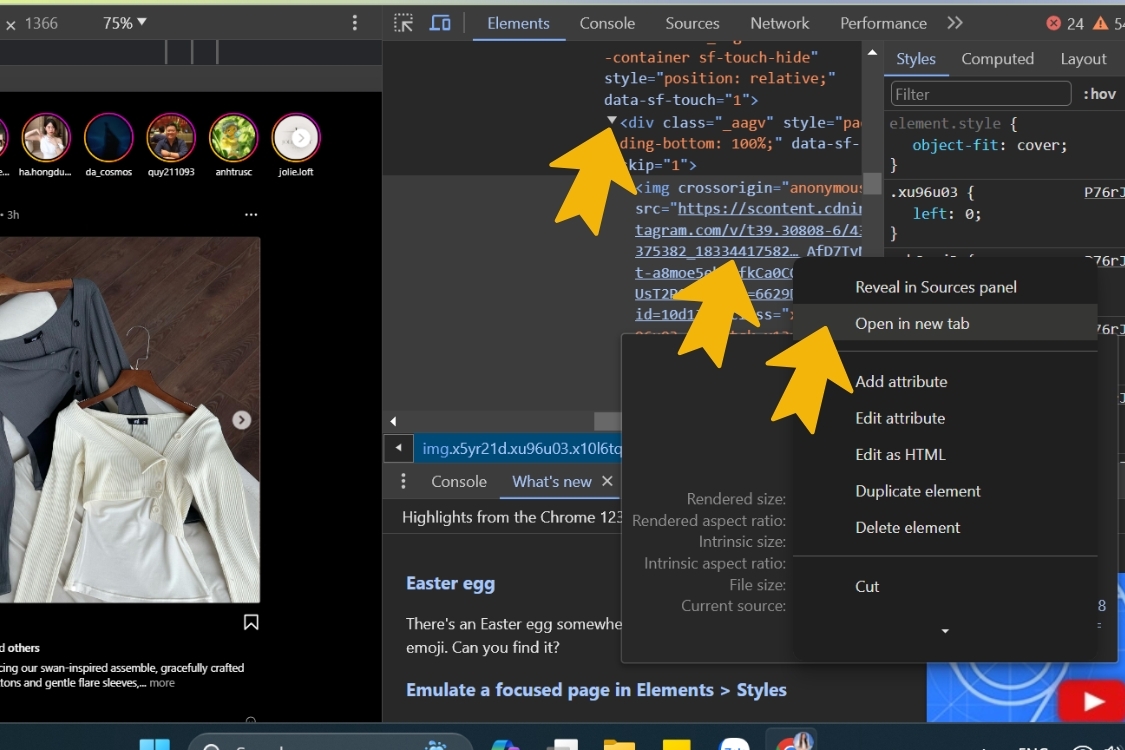
Task: Expand caption with more link
Action: pos(161,683)
